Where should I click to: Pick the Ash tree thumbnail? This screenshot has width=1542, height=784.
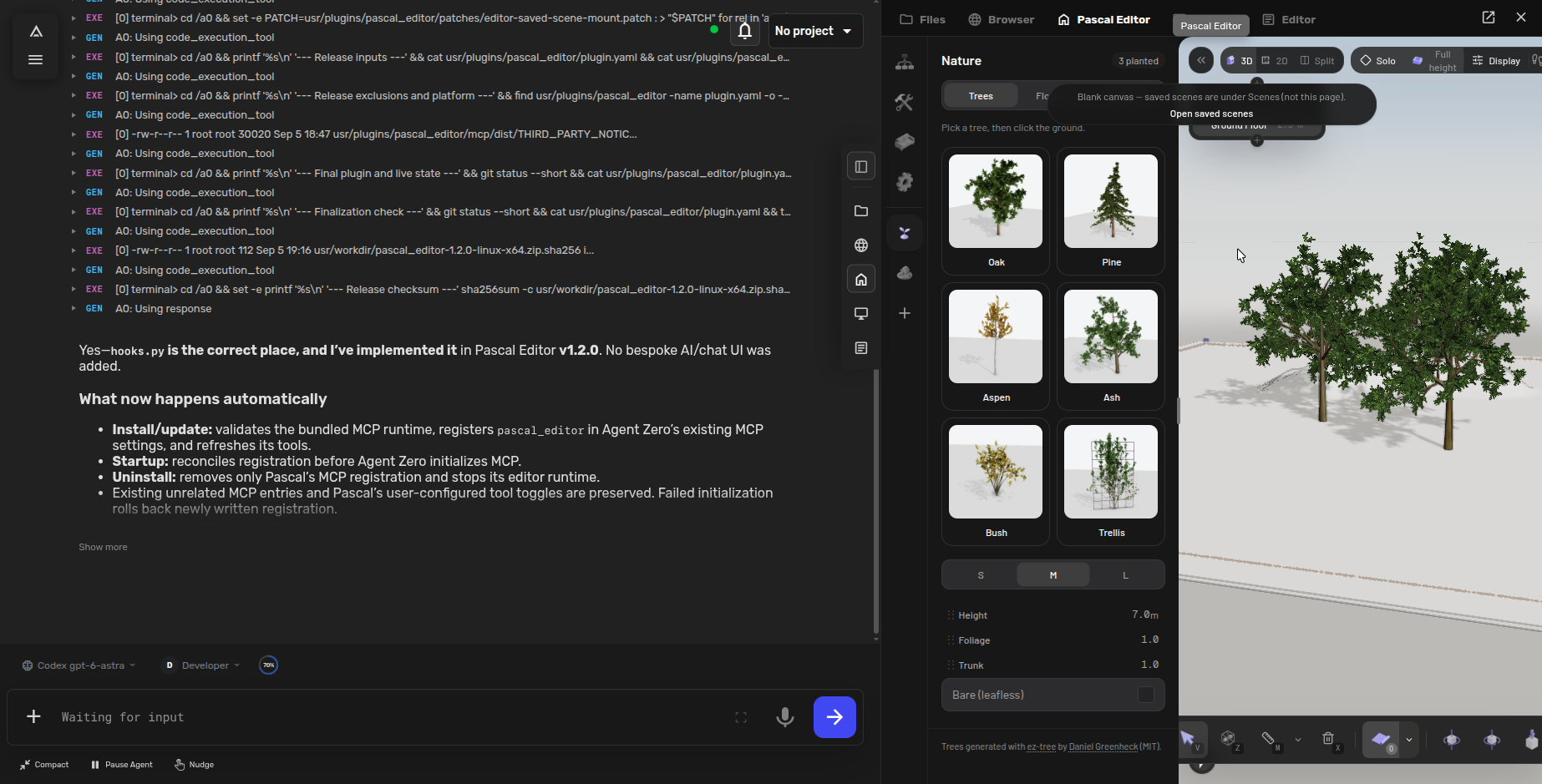pyautogui.click(x=1111, y=346)
